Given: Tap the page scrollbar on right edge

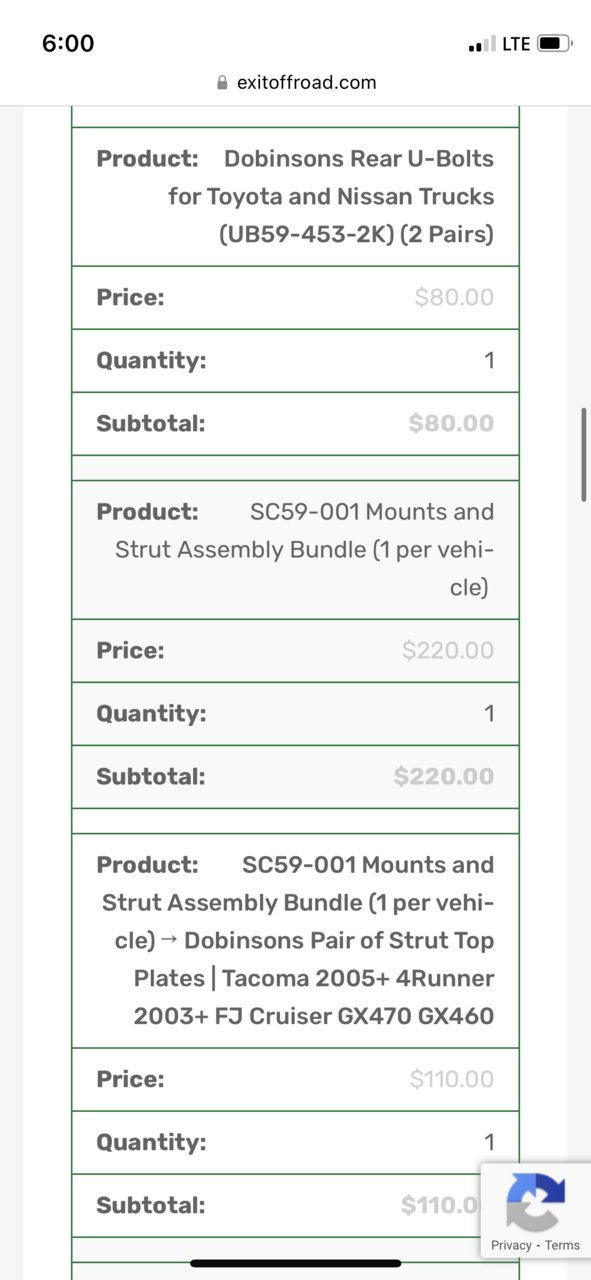Looking at the screenshot, I should [x=584, y=454].
